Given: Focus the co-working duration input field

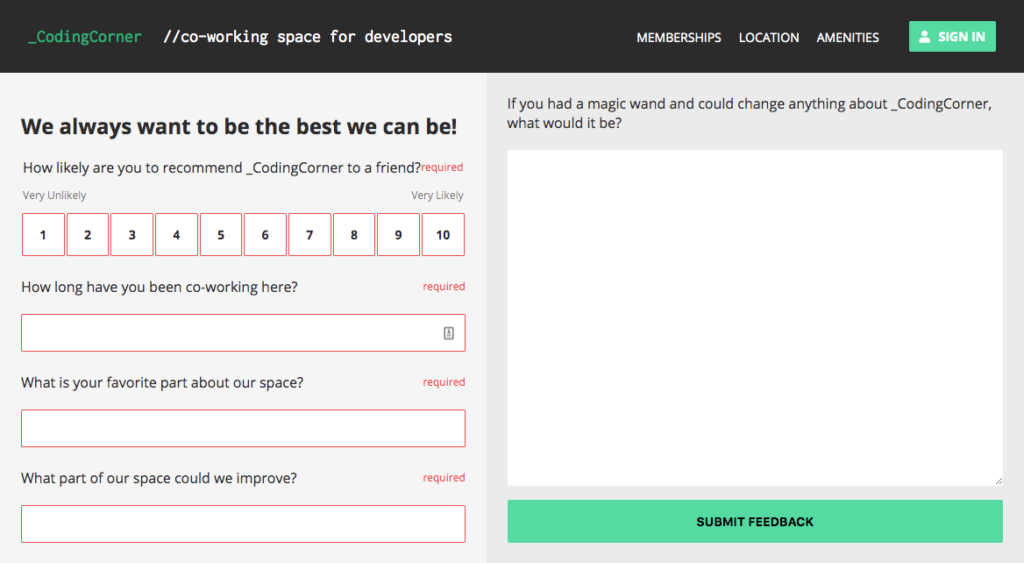Looking at the screenshot, I should (243, 333).
